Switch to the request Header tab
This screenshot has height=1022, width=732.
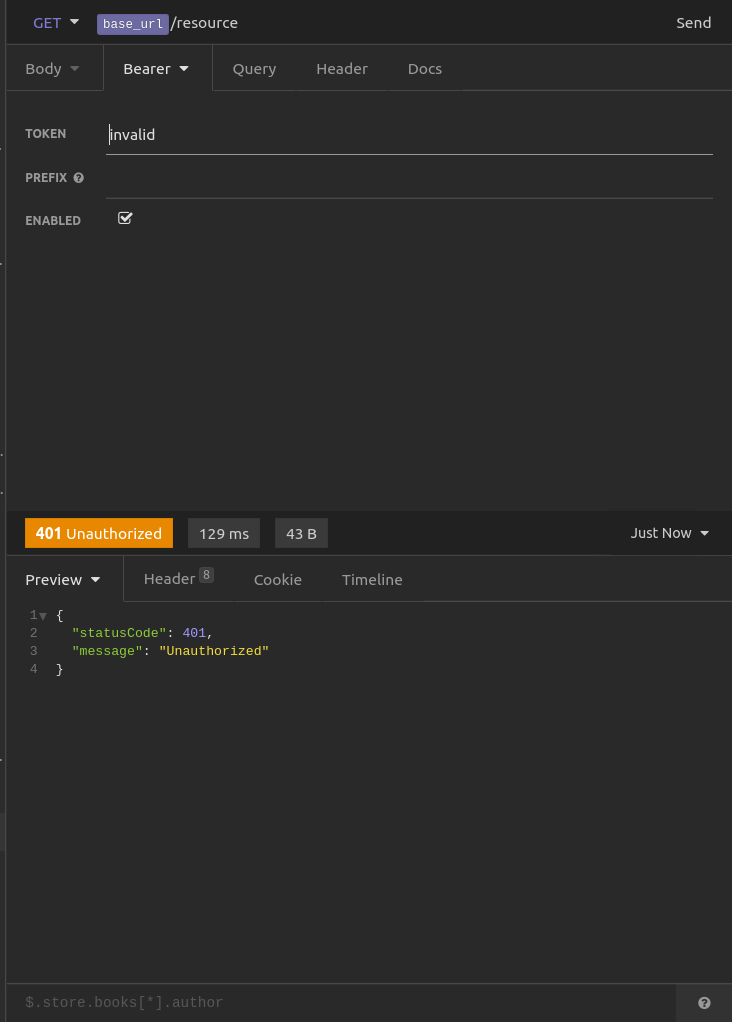342,68
